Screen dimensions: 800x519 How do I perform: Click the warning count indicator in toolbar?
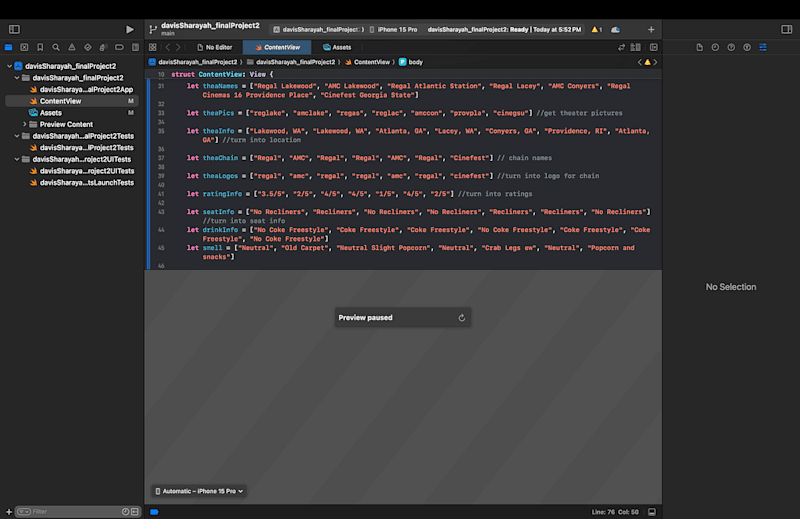click(596, 30)
